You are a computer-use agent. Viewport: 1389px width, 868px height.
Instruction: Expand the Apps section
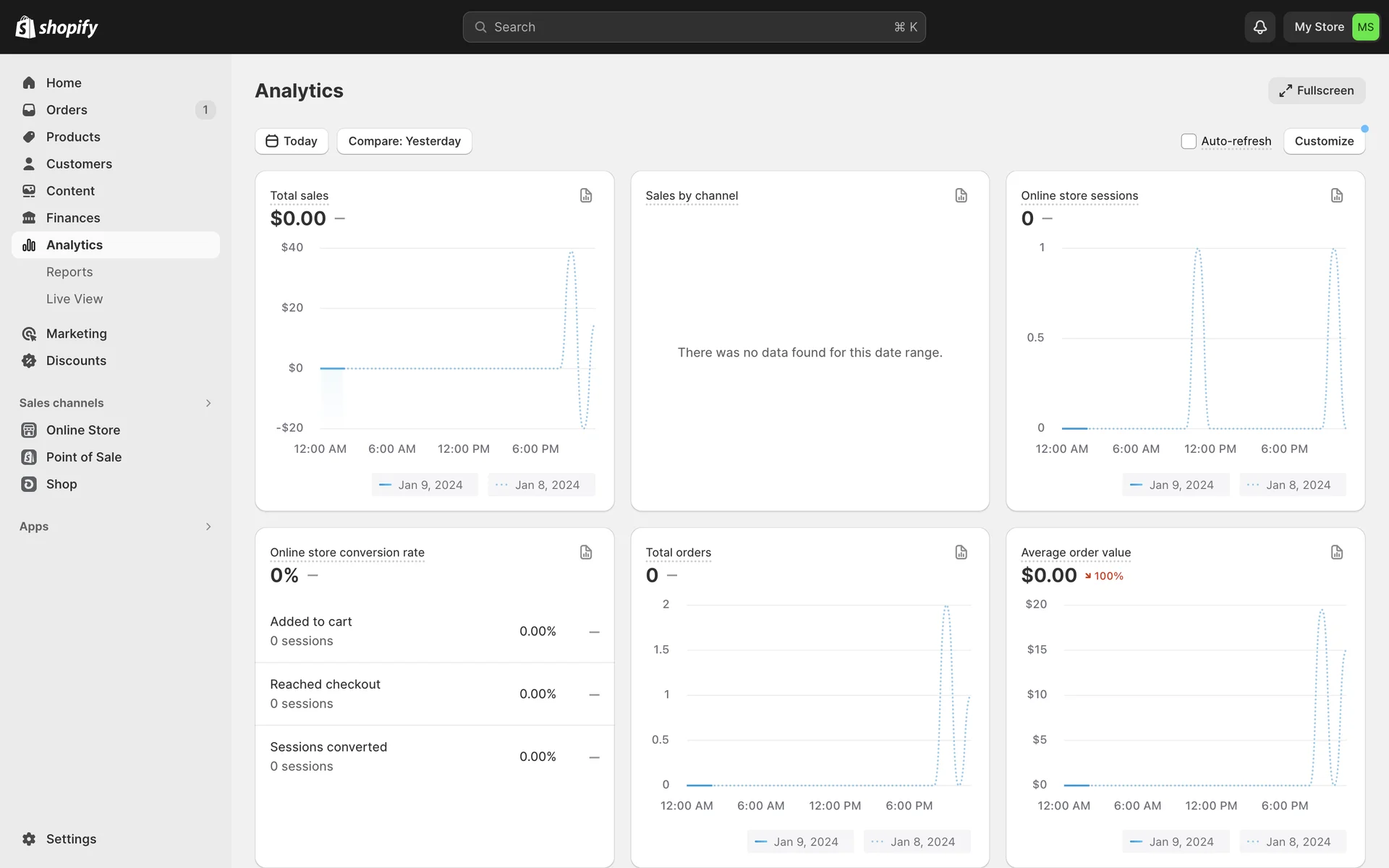pyautogui.click(x=208, y=527)
